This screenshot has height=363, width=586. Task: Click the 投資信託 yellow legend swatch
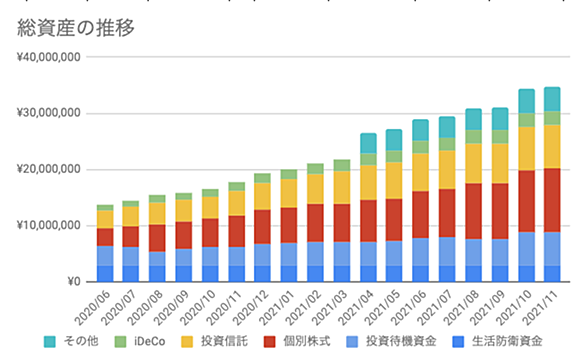tap(187, 342)
